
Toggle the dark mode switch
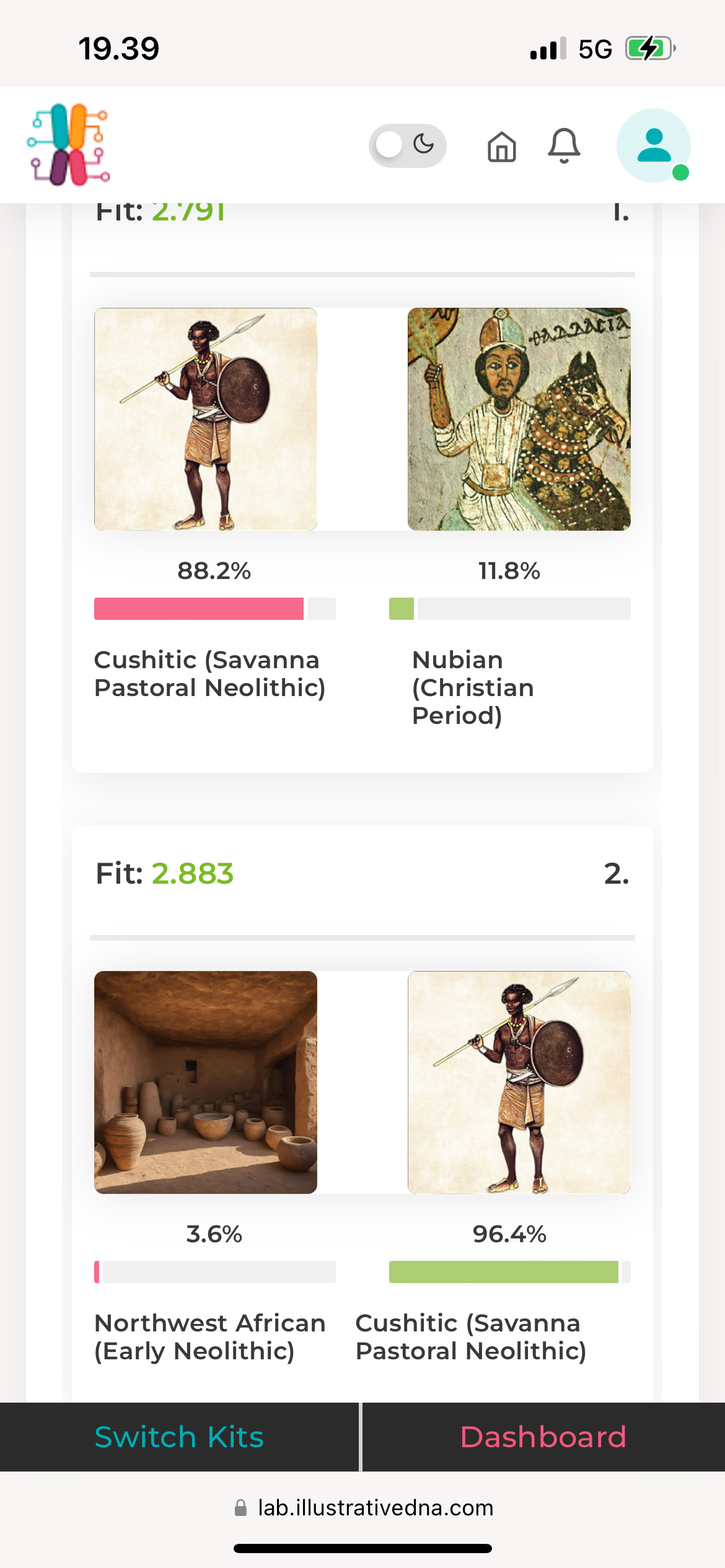(x=407, y=146)
